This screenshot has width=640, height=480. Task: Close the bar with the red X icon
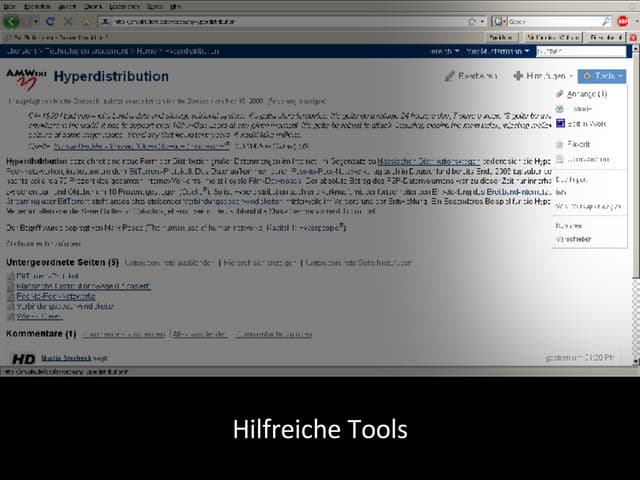pos(633,38)
